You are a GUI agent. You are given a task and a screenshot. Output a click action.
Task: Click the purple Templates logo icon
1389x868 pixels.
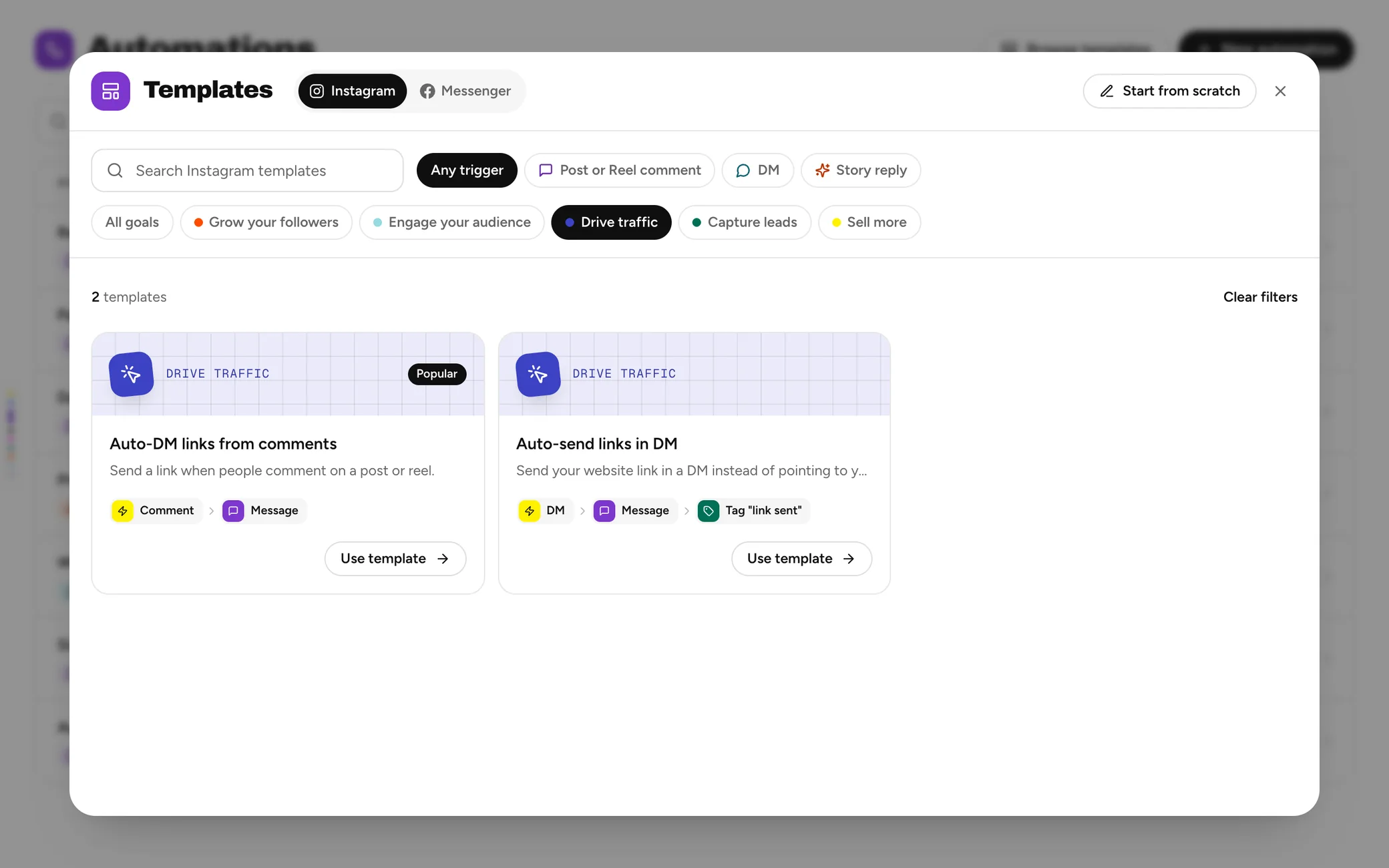(110, 91)
